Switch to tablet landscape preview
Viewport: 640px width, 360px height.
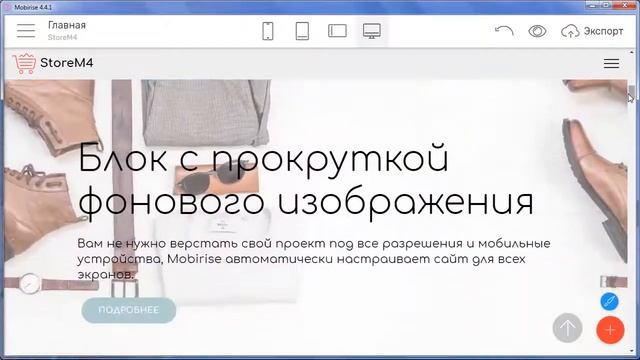338,31
